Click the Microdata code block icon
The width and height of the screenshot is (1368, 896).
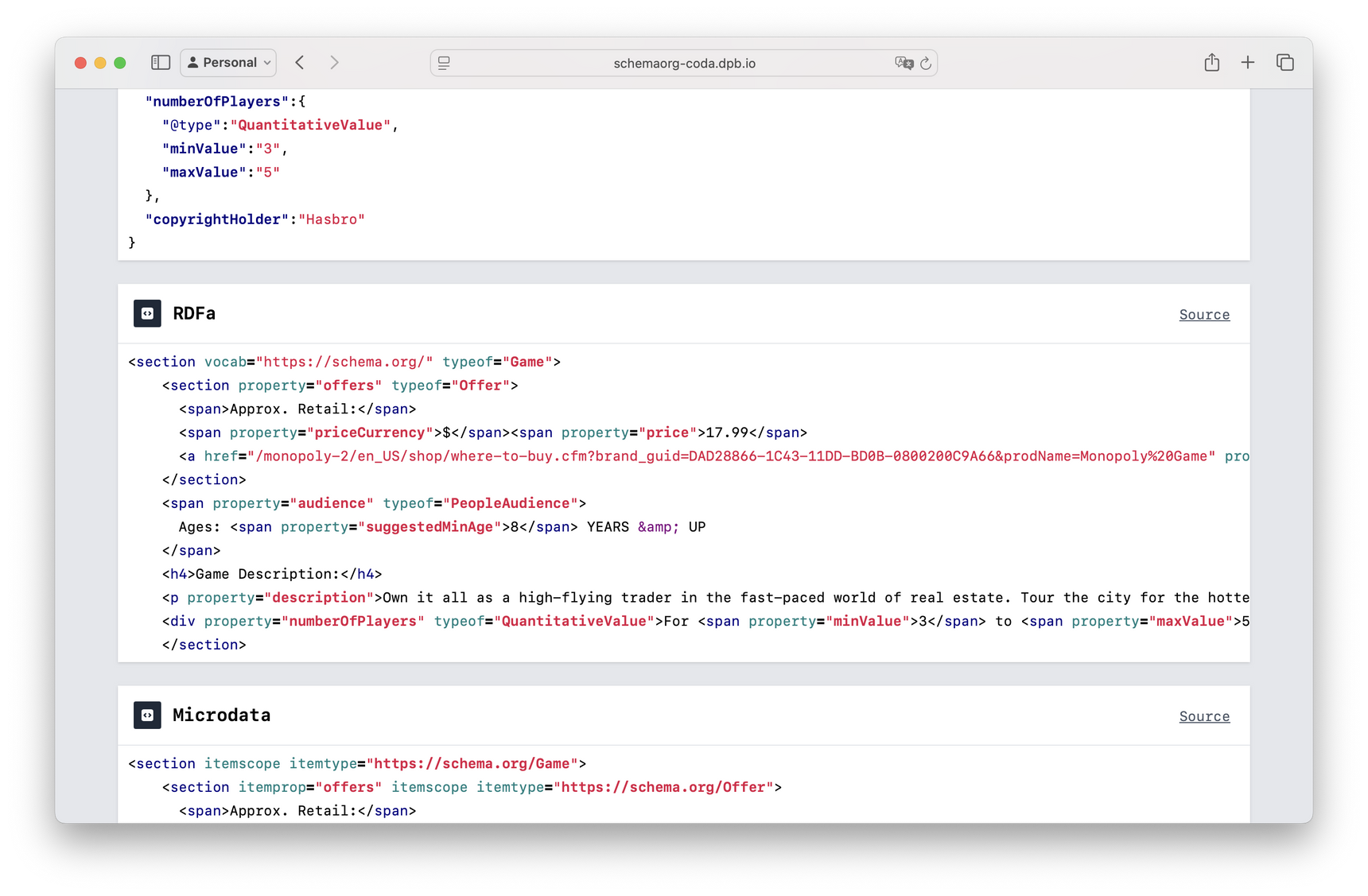147,715
